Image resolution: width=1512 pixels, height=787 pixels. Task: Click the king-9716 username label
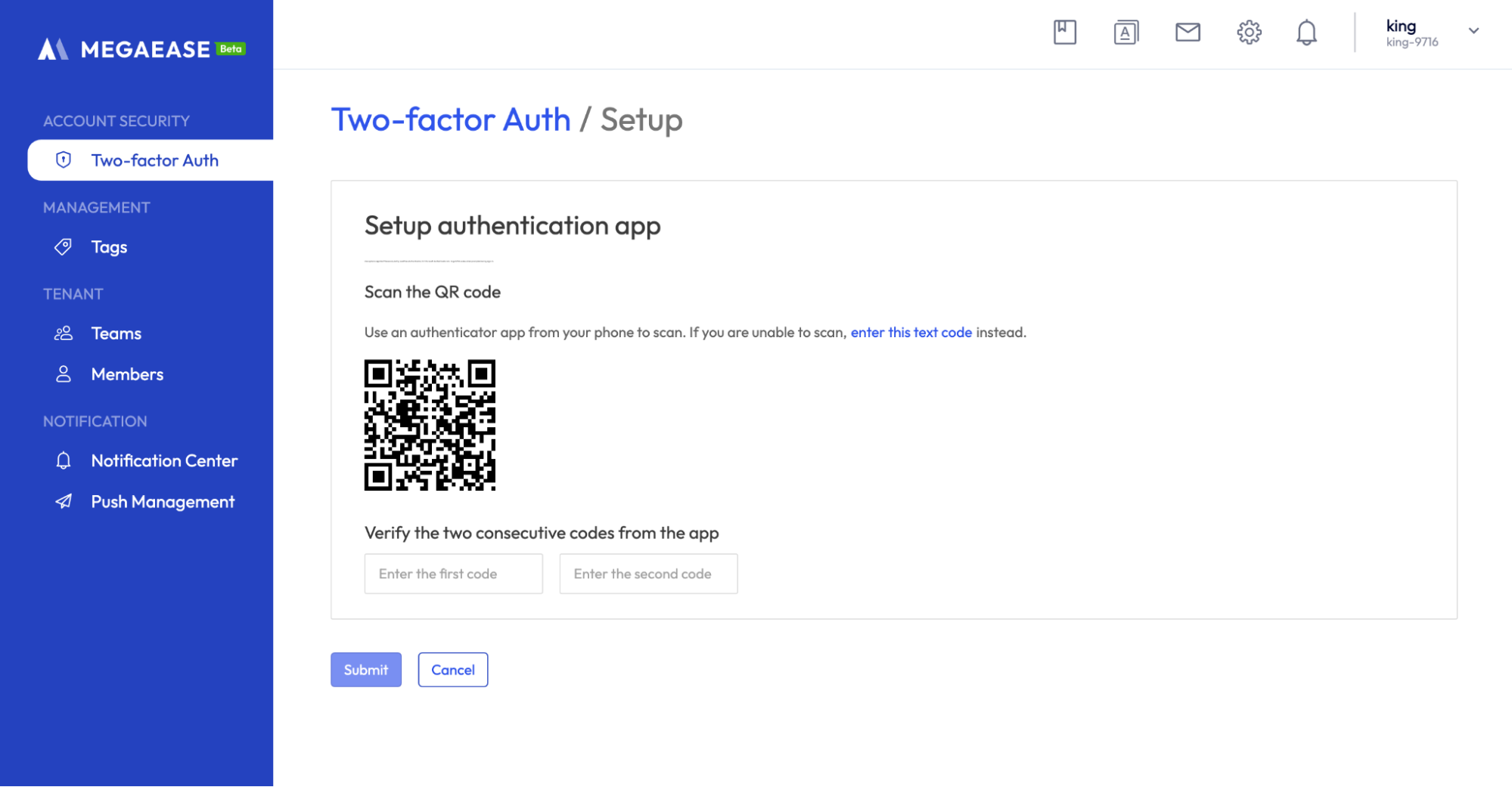[1411, 43]
